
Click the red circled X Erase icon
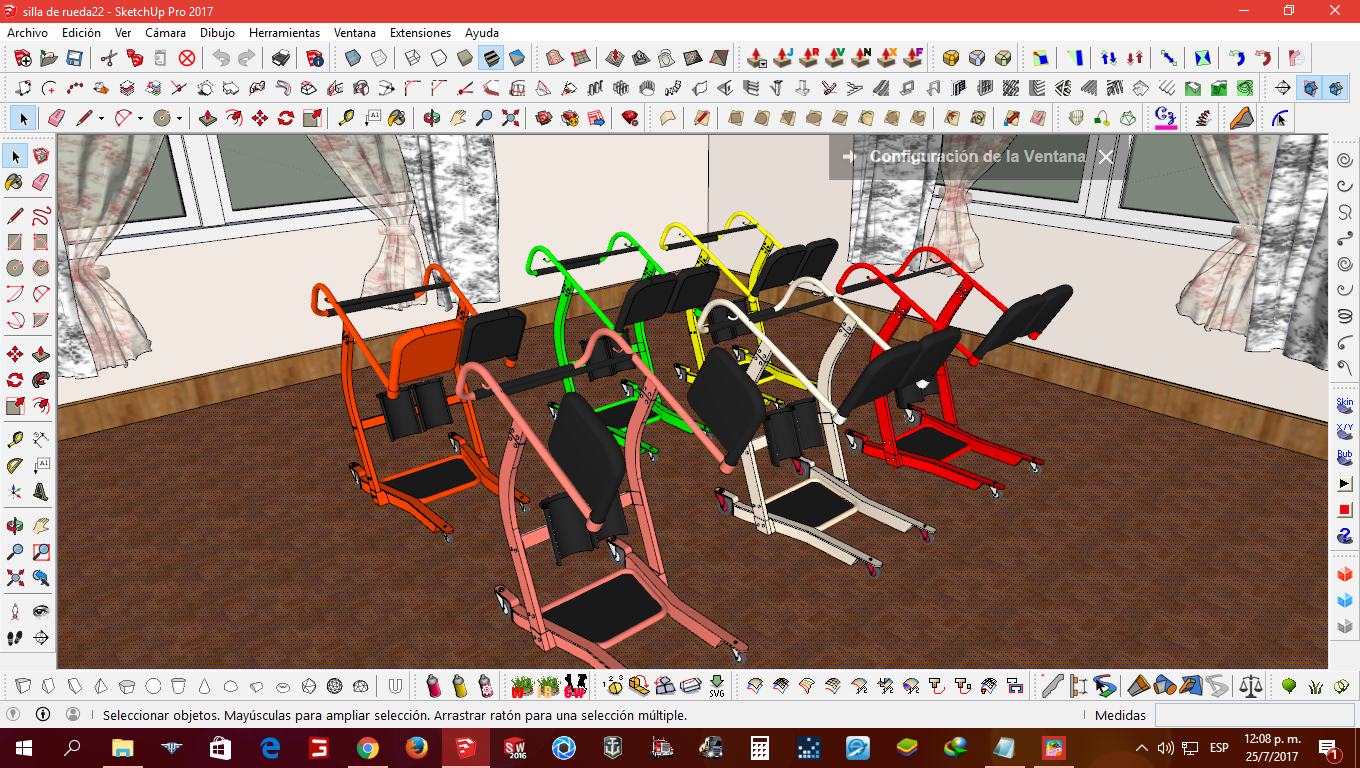(186, 58)
